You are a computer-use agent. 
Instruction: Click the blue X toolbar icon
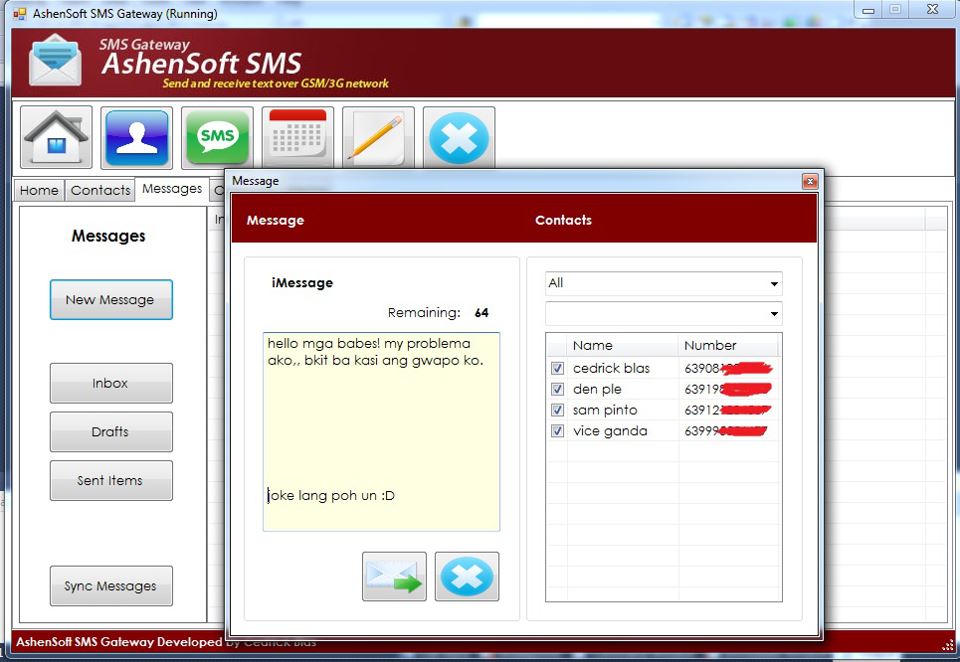pyautogui.click(x=459, y=137)
